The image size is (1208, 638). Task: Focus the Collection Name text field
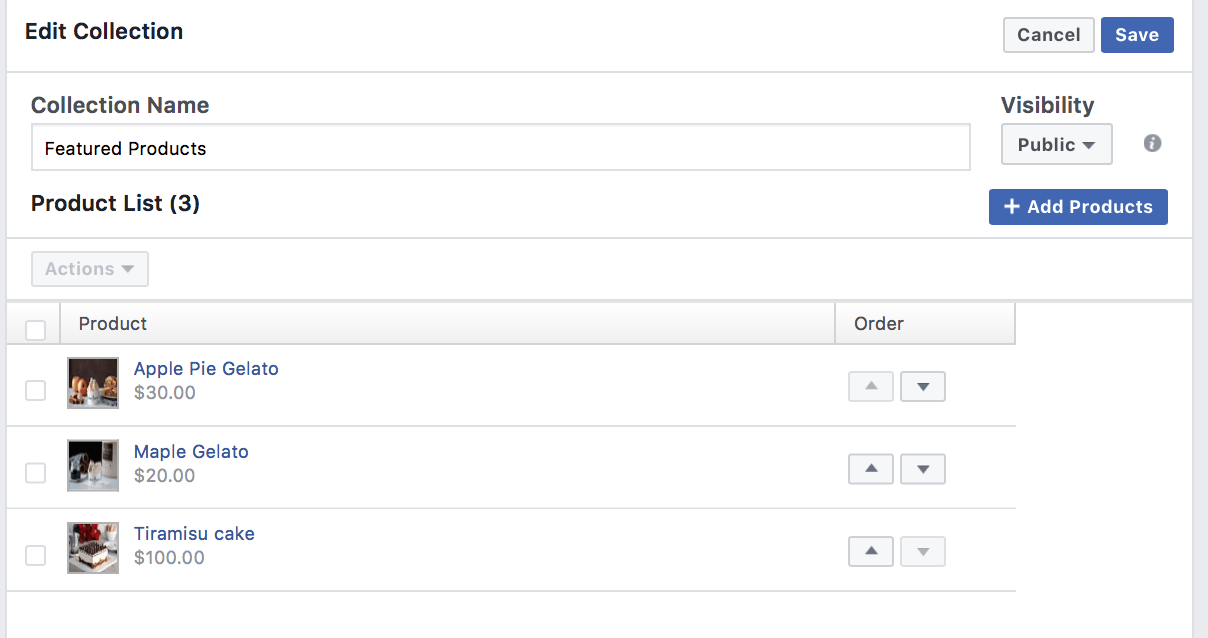(x=500, y=148)
